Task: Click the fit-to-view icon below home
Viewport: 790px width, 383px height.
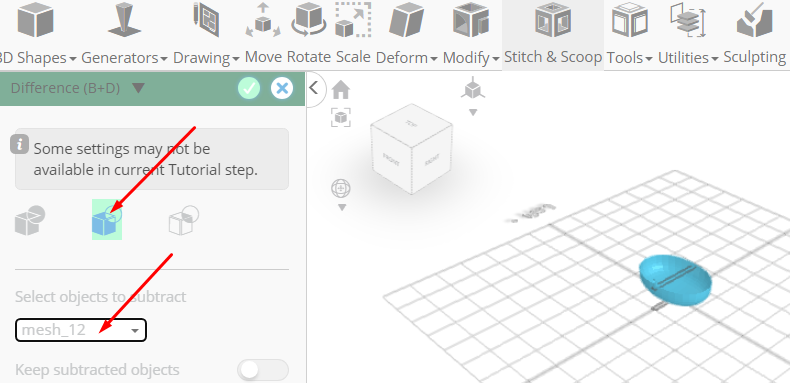Action: (341, 117)
